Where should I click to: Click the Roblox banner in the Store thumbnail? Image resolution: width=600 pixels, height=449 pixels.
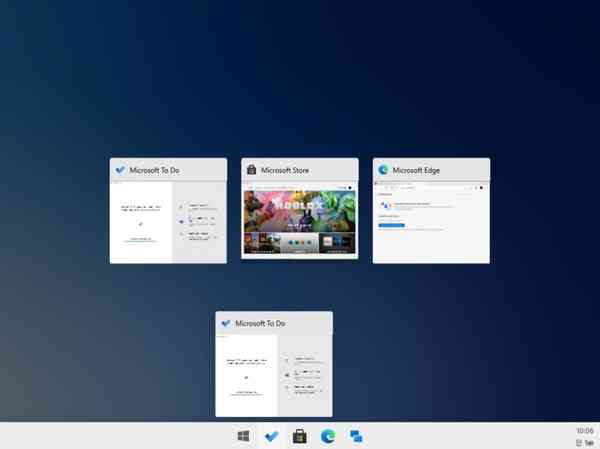(299, 208)
